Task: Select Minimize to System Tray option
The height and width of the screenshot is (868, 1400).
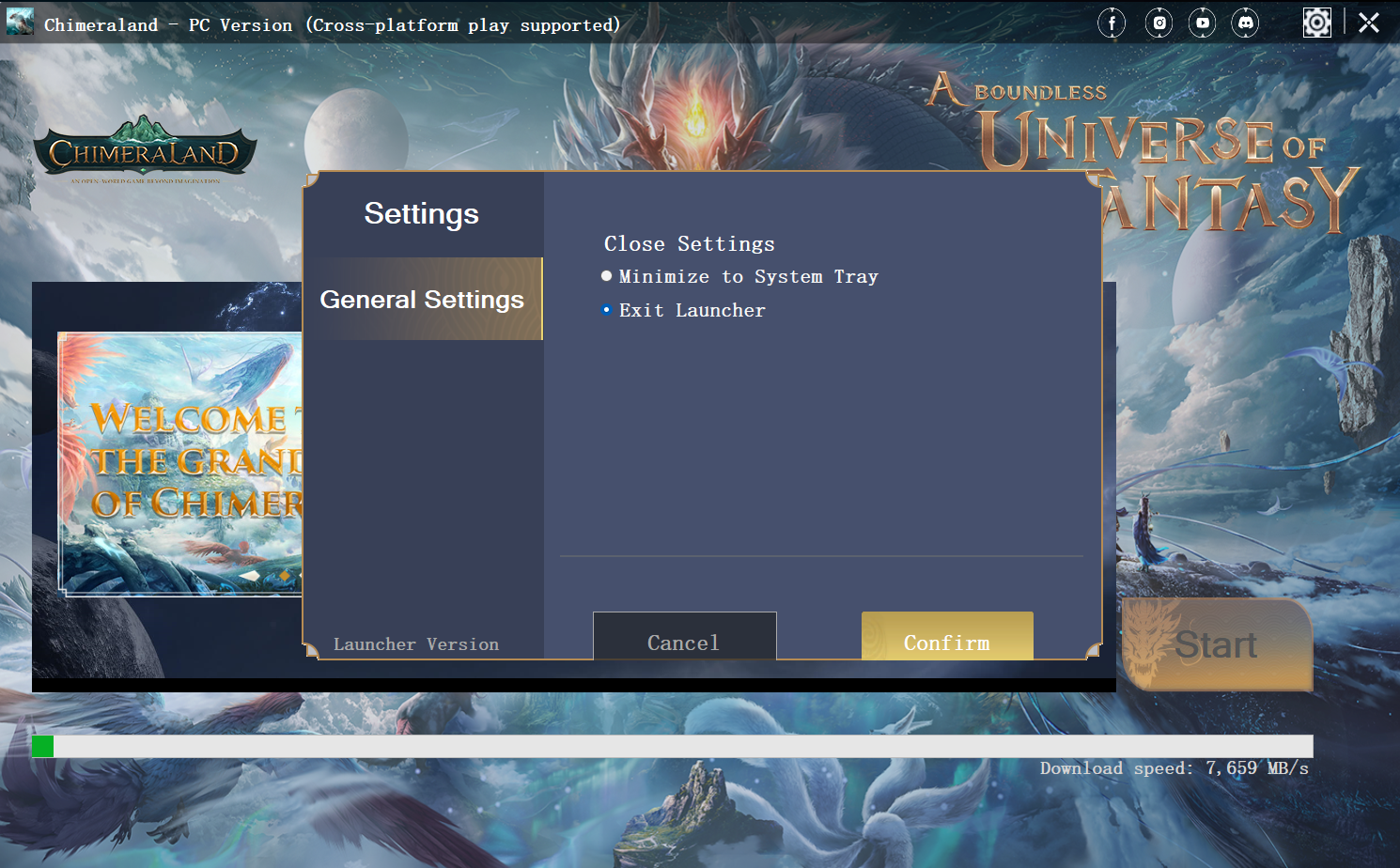Action: coord(739,276)
